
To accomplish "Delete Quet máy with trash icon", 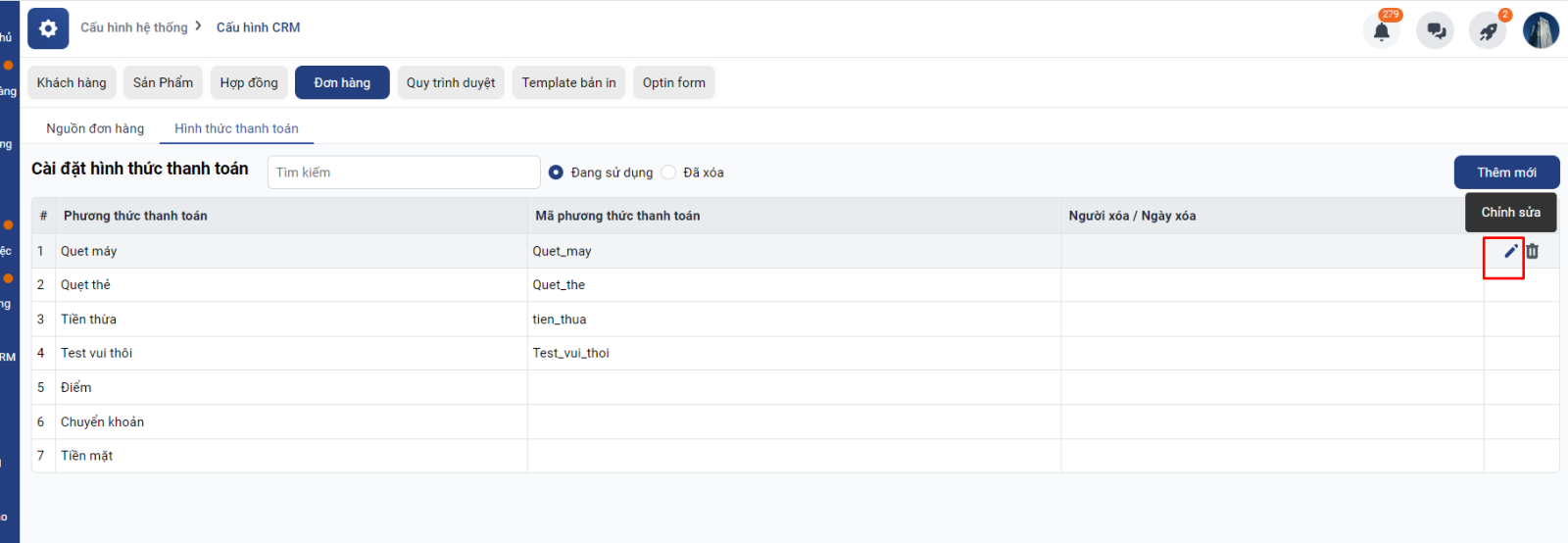I will point(1533,251).
